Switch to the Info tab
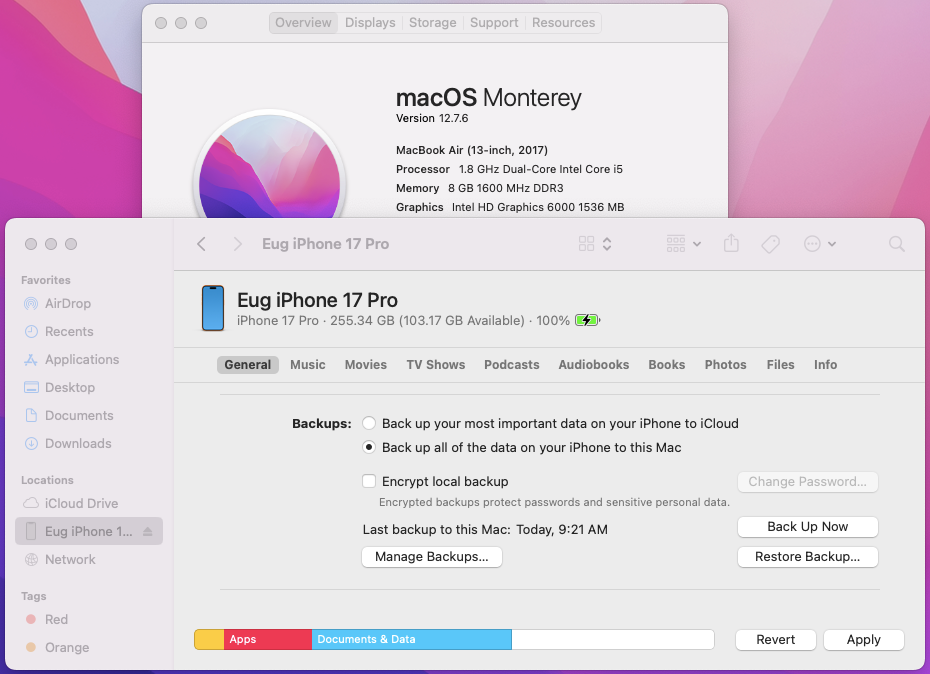 (x=826, y=365)
